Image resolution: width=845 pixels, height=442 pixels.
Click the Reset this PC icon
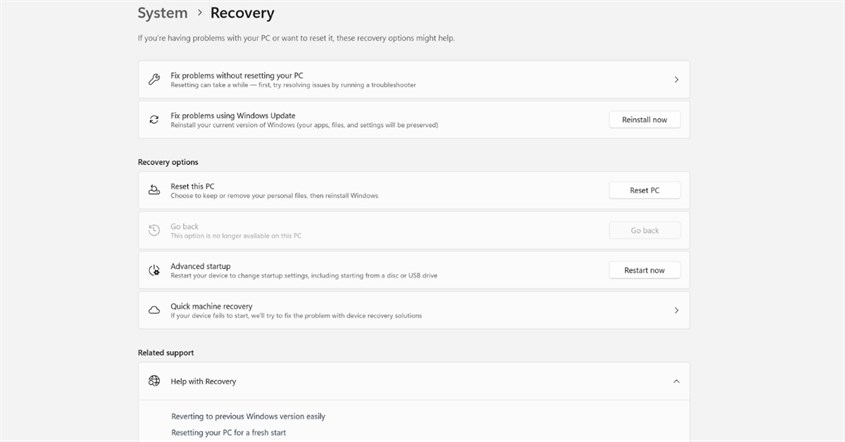pos(154,190)
